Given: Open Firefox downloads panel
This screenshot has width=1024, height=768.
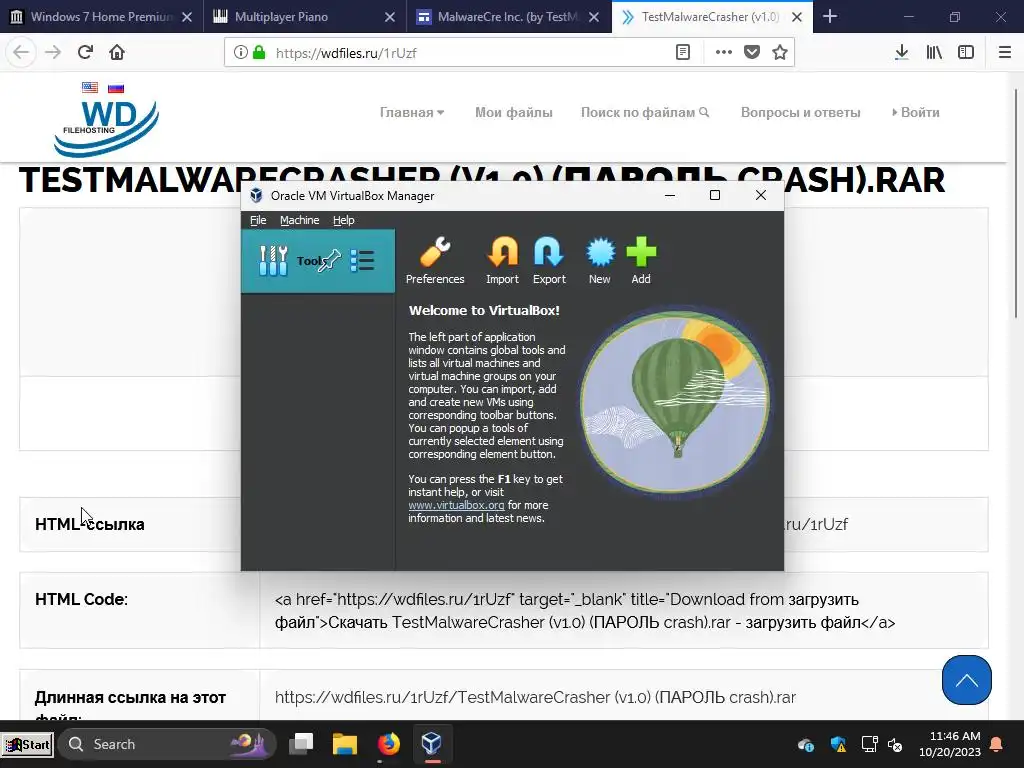Looking at the screenshot, I should (x=901, y=52).
